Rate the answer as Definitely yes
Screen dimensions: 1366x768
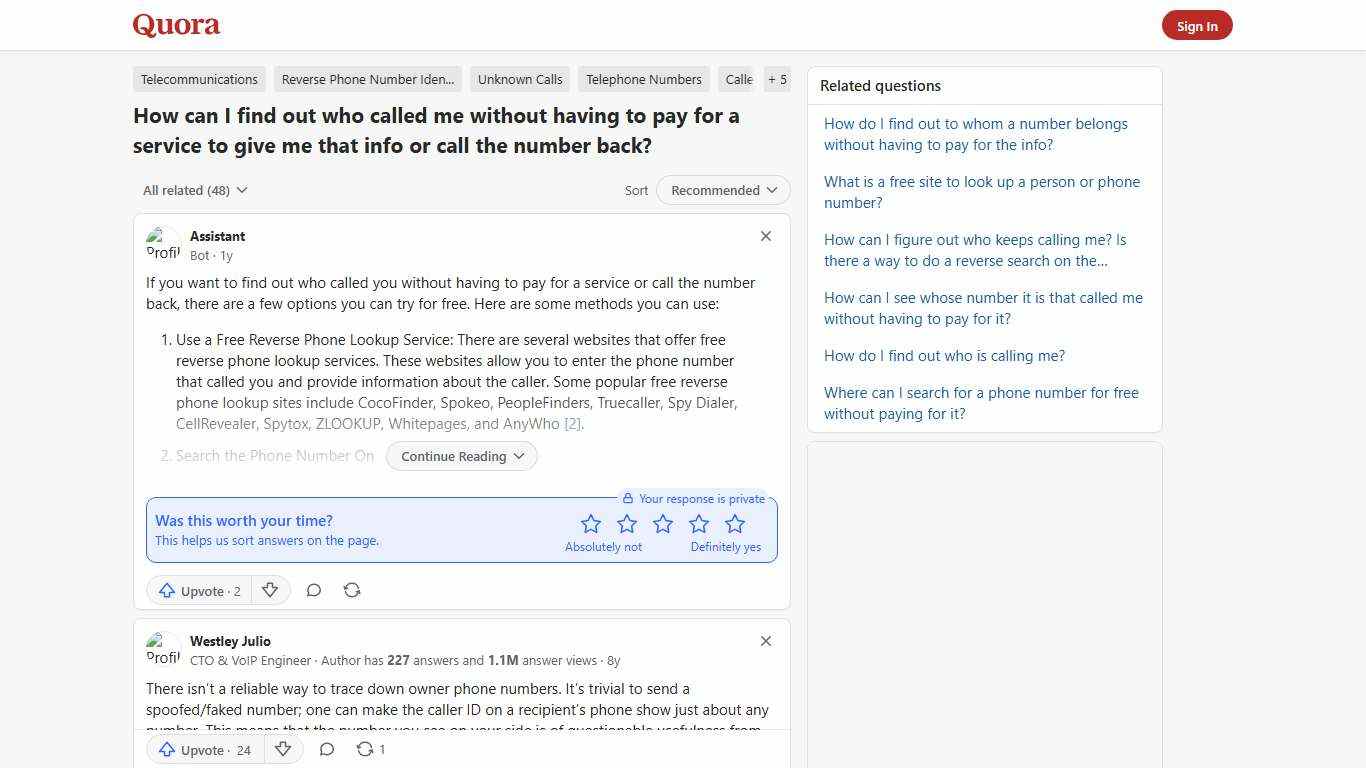point(735,523)
